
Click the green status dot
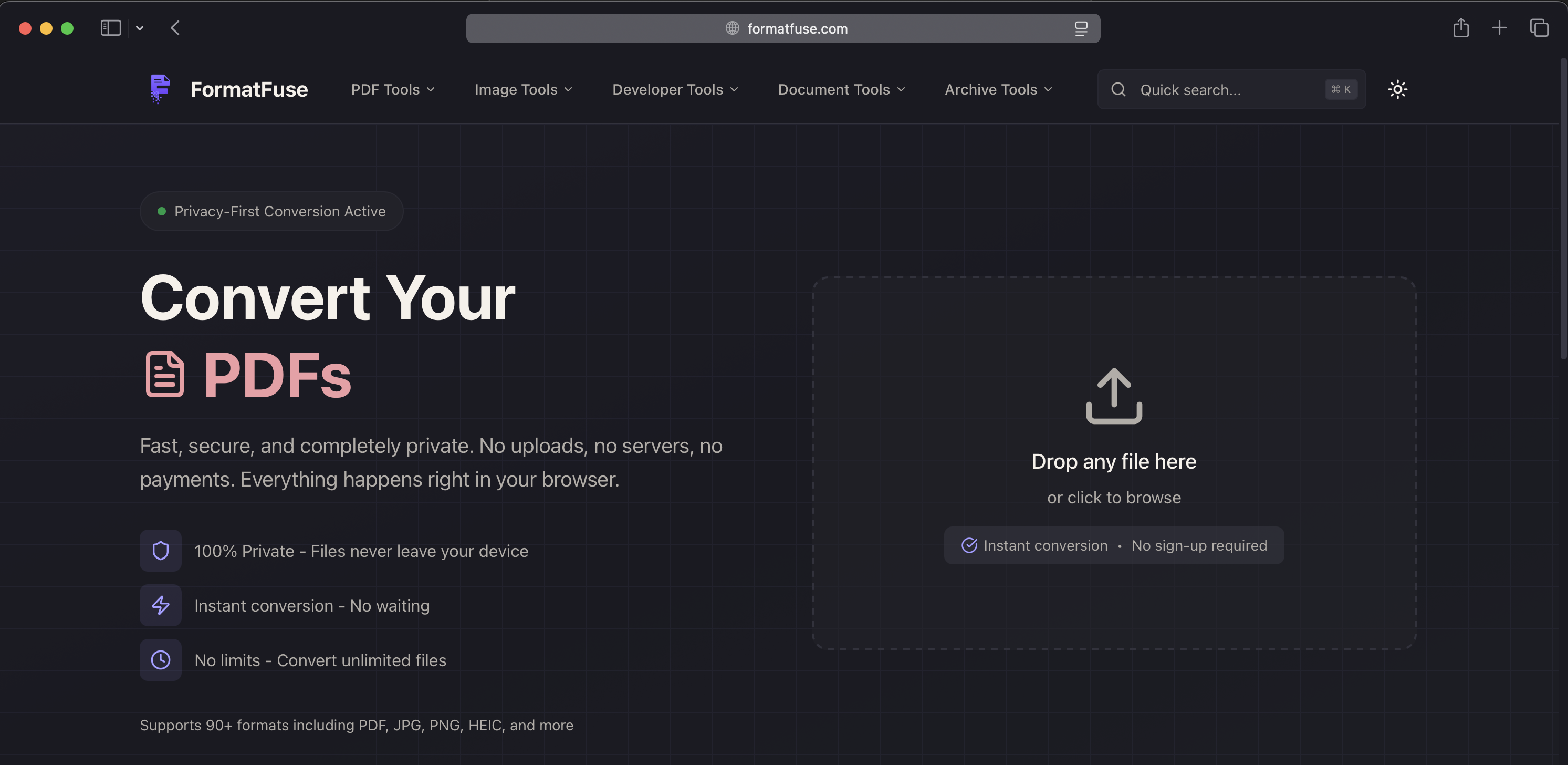pyautogui.click(x=161, y=211)
